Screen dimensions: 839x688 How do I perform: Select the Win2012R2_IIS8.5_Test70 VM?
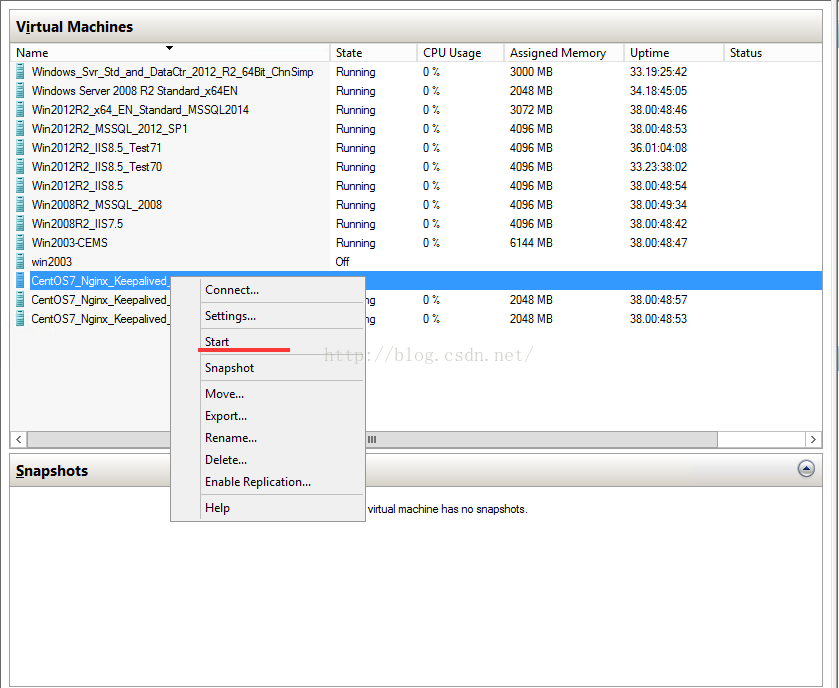click(96, 166)
